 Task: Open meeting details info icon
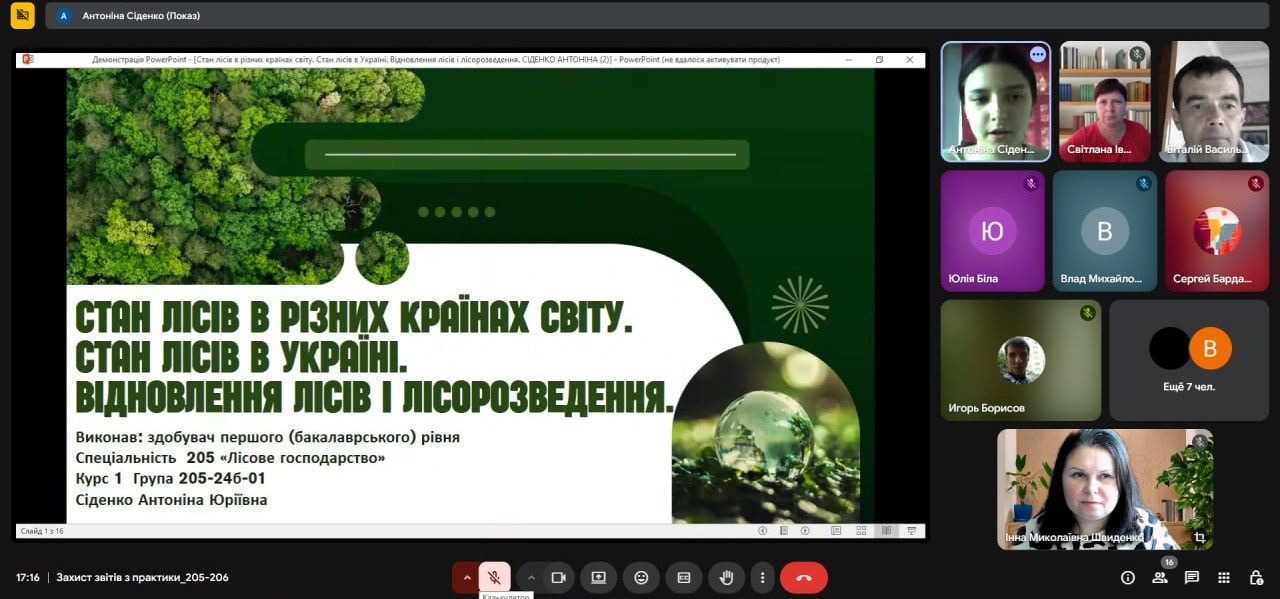[1128, 577]
